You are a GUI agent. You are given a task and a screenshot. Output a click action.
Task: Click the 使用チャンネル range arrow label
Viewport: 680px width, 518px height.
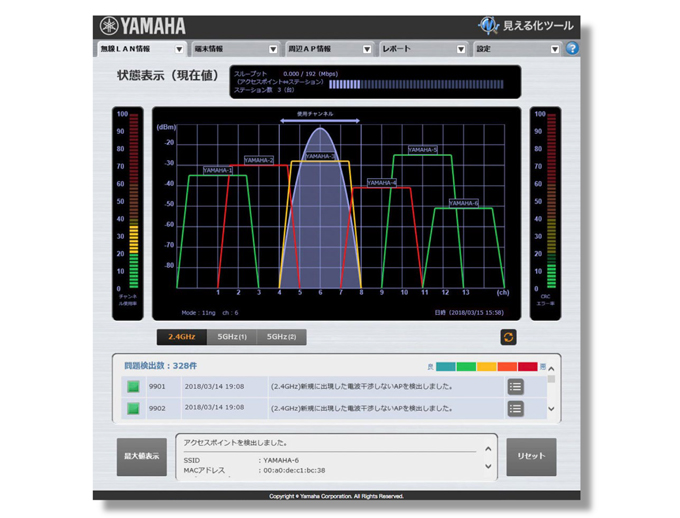click(x=320, y=117)
